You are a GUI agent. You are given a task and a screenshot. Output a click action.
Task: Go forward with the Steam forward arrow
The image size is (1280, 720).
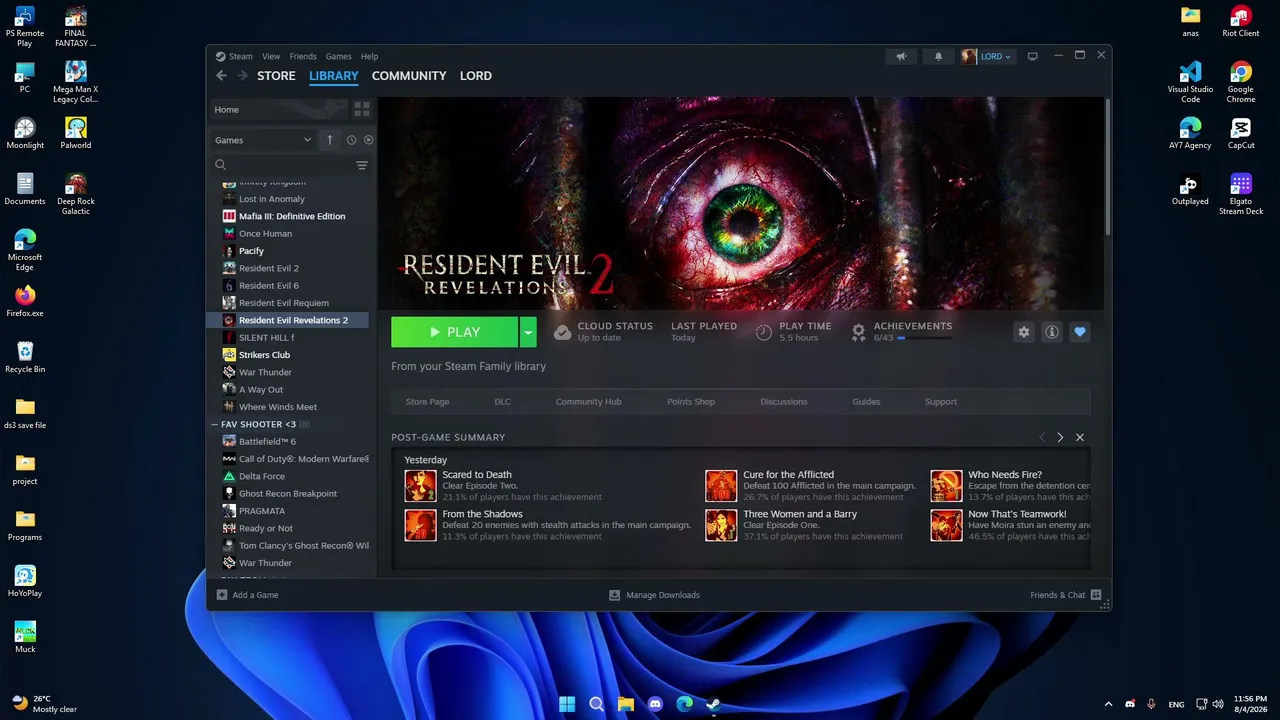point(242,76)
